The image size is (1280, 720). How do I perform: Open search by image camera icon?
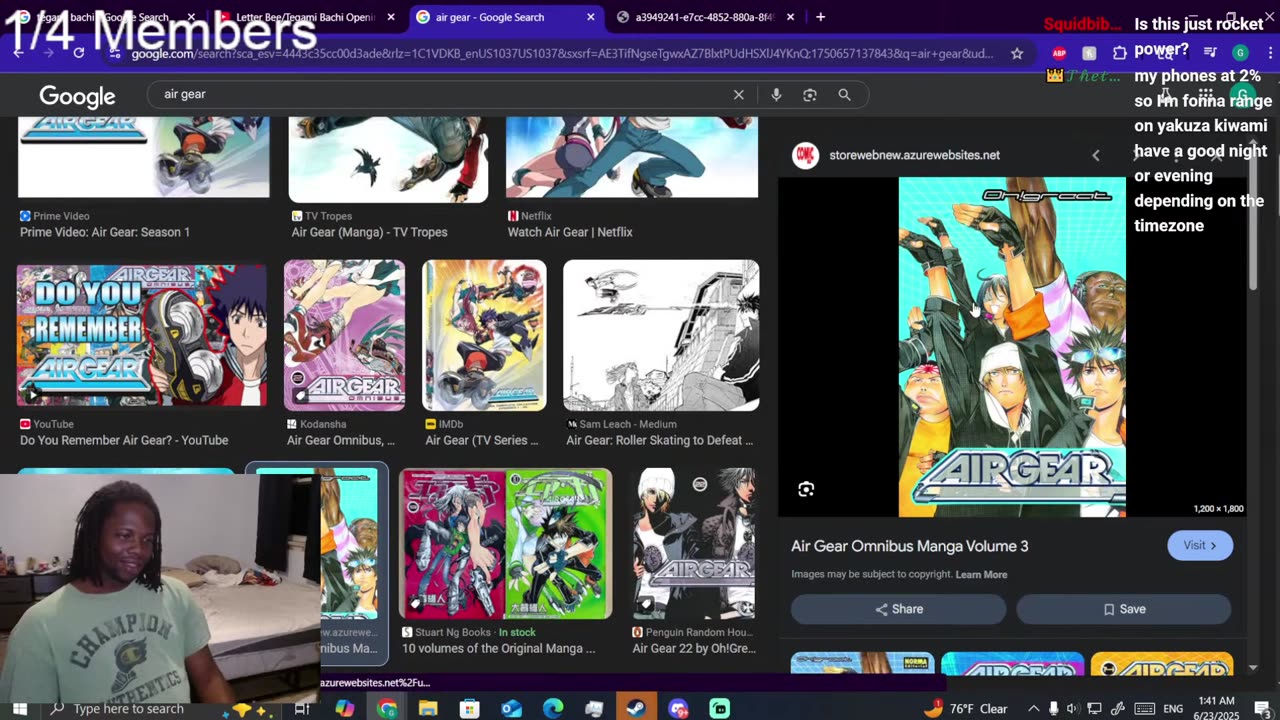[810, 94]
